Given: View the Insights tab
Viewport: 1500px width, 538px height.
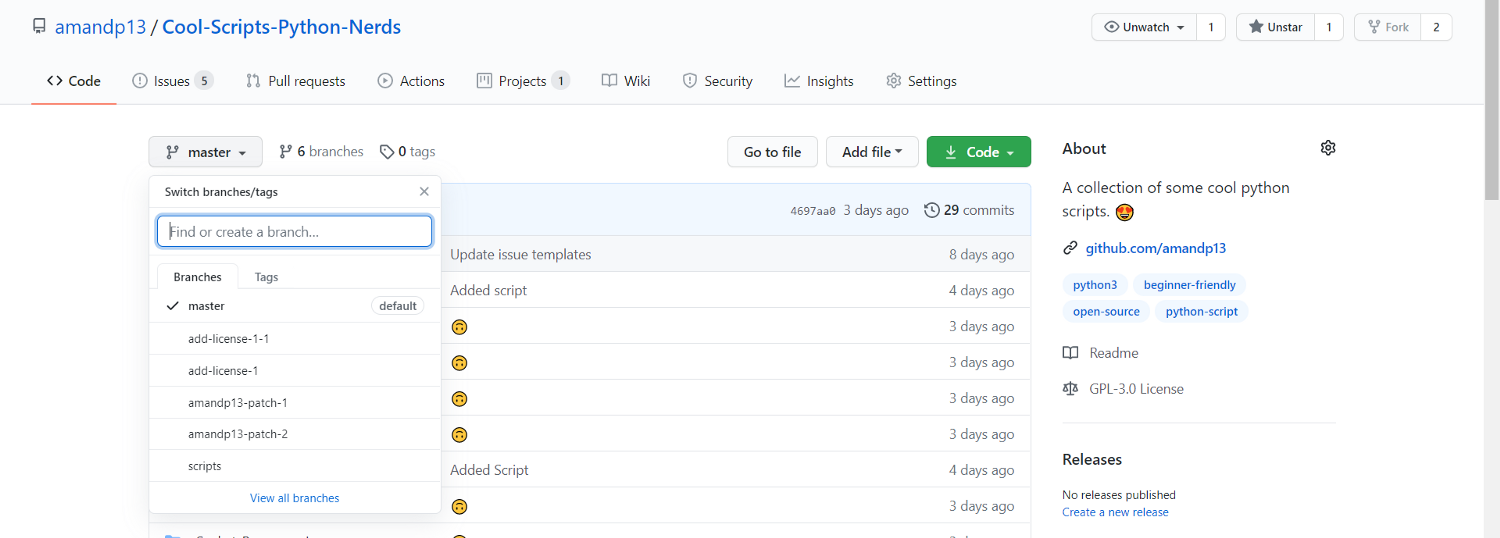Looking at the screenshot, I should click(819, 81).
